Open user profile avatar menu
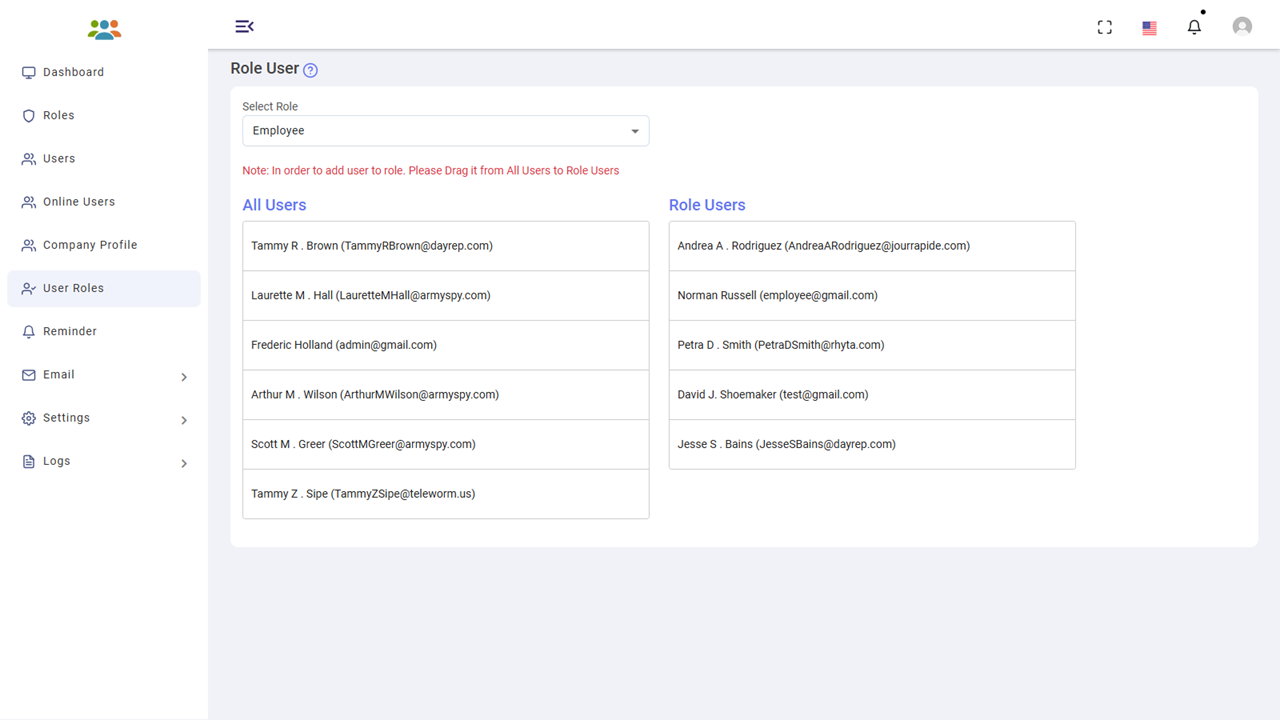This screenshot has height=720, width=1280. click(x=1242, y=27)
